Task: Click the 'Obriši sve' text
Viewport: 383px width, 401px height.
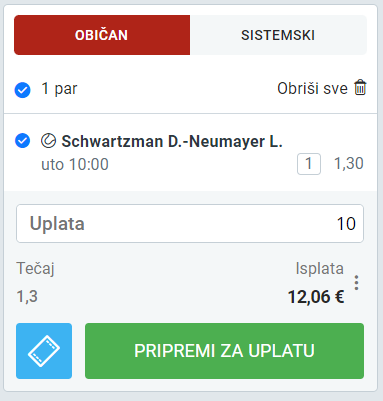Action: (x=312, y=89)
